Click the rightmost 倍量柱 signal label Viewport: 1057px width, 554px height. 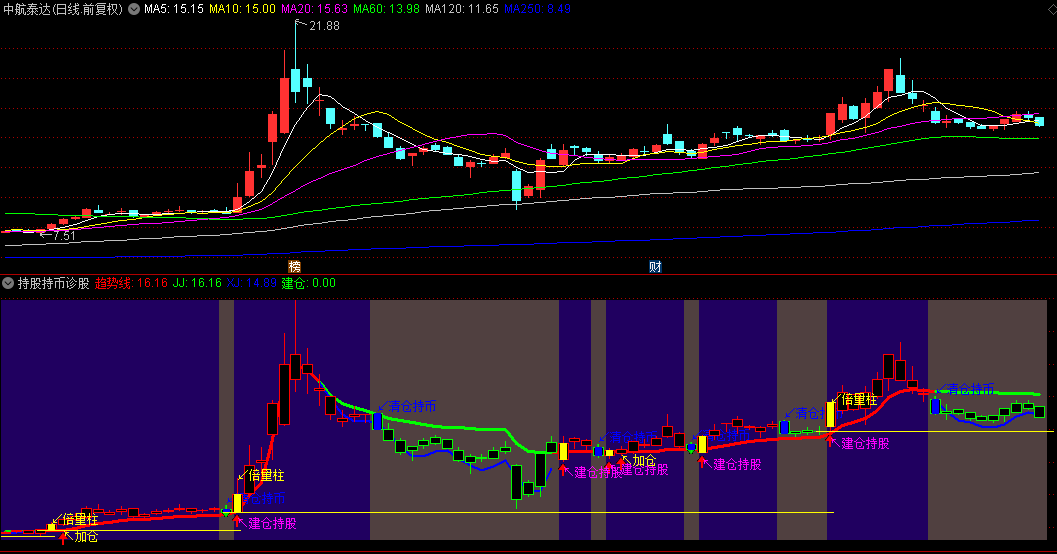pyautogui.click(x=859, y=400)
